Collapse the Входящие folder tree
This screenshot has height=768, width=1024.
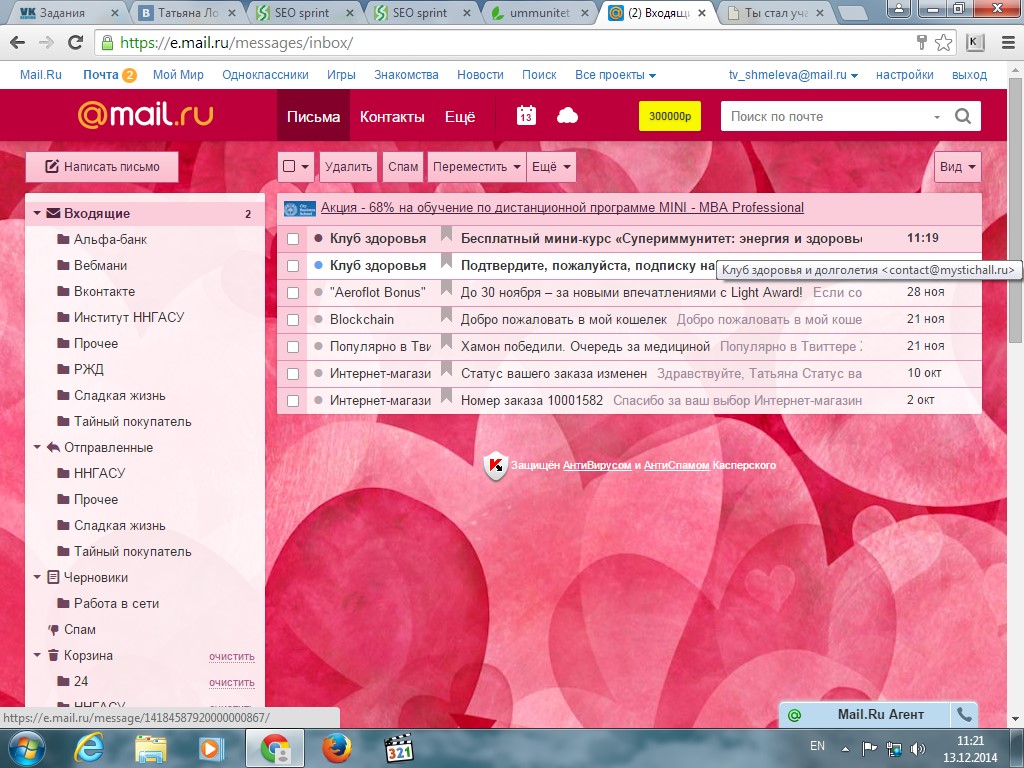point(37,214)
